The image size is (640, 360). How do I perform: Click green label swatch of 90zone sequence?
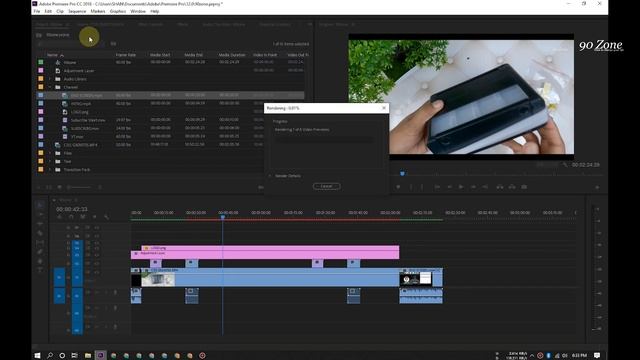point(40,62)
